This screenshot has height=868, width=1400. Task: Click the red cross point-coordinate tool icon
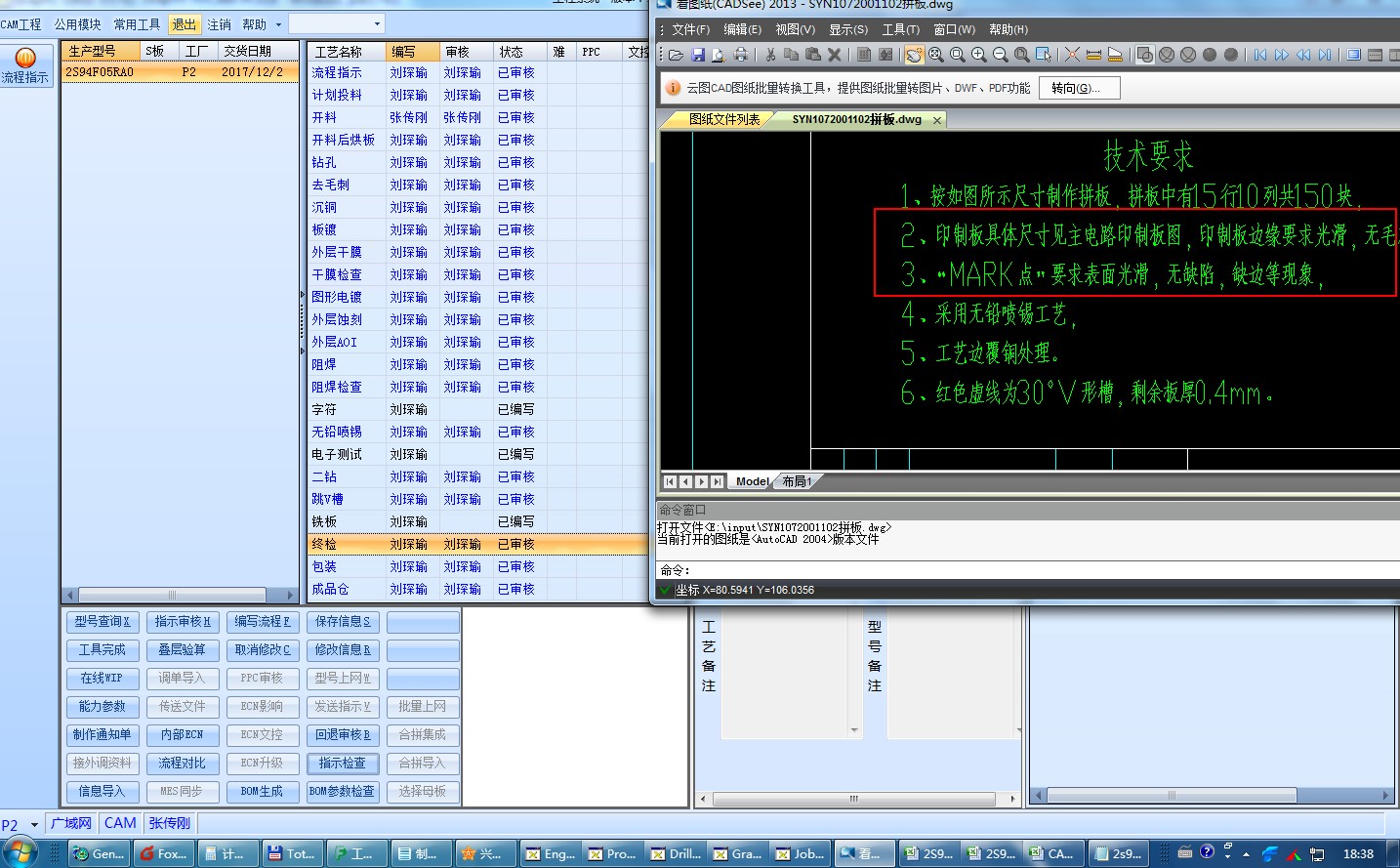click(x=1072, y=55)
